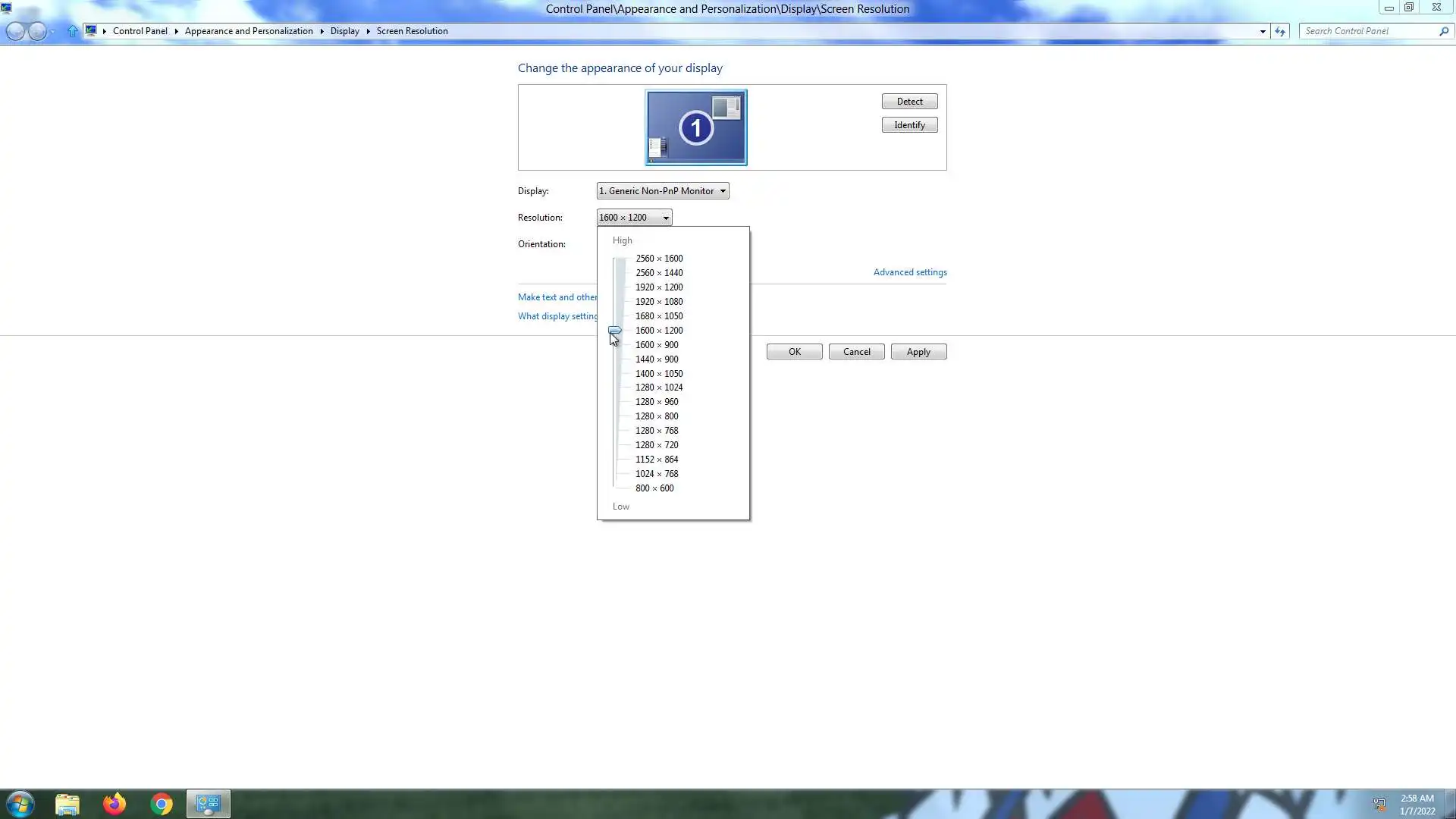Click the search magnifier icon
Viewport: 1456px width, 819px height.
[1443, 31]
